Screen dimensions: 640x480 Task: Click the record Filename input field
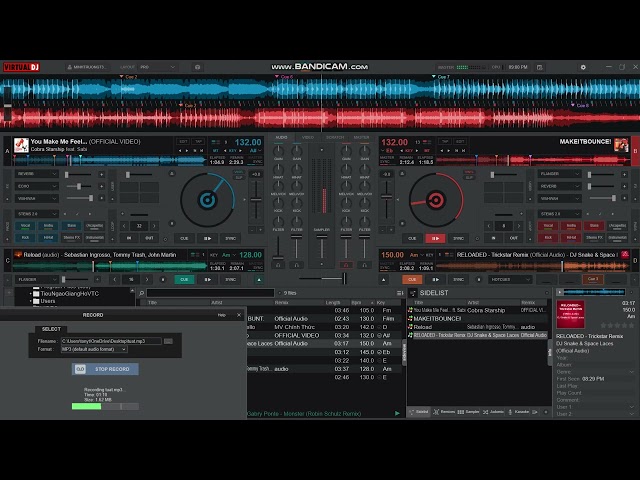point(111,341)
